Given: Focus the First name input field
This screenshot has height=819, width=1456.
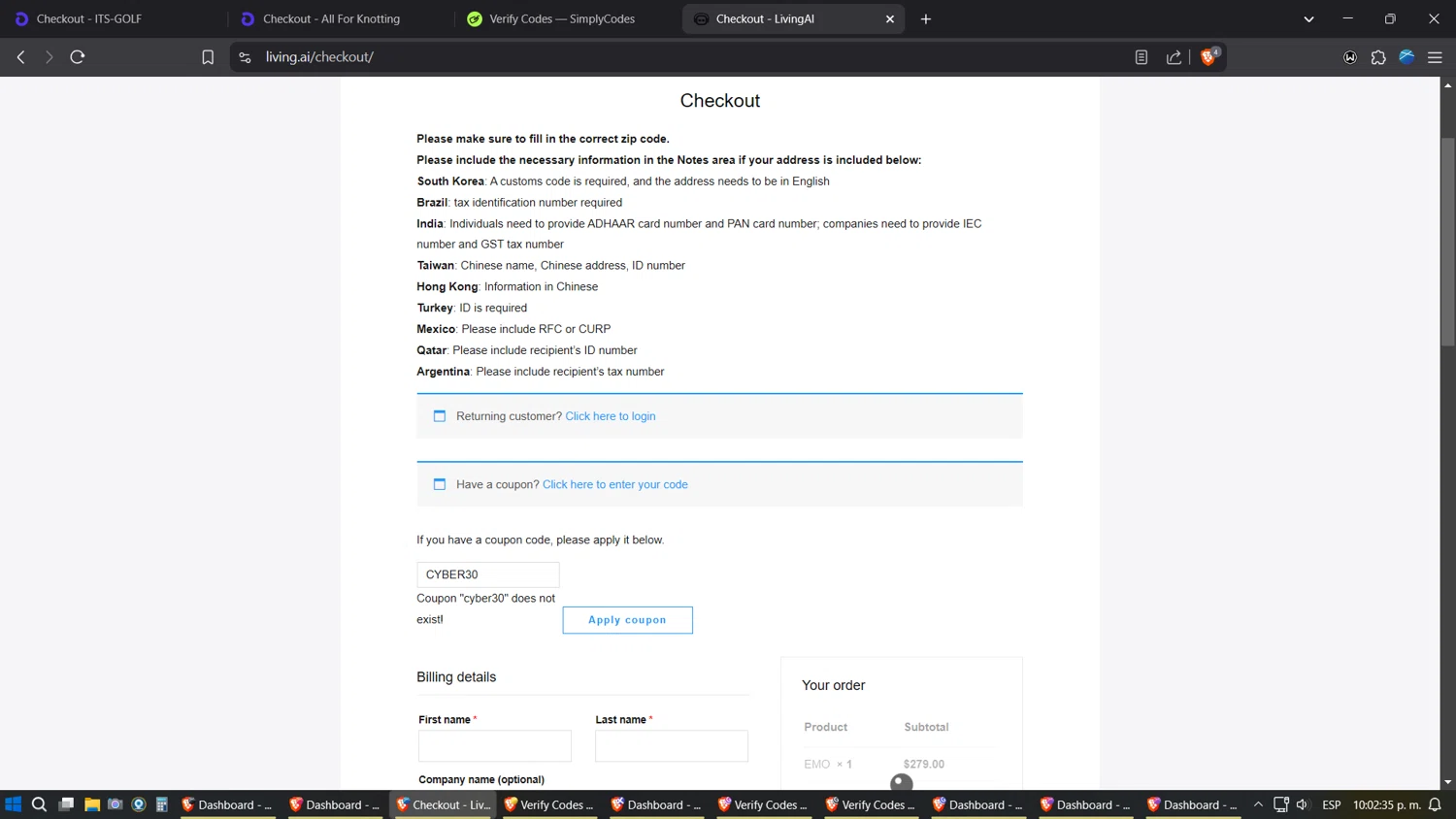Looking at the screenshot, I should 495,746.
